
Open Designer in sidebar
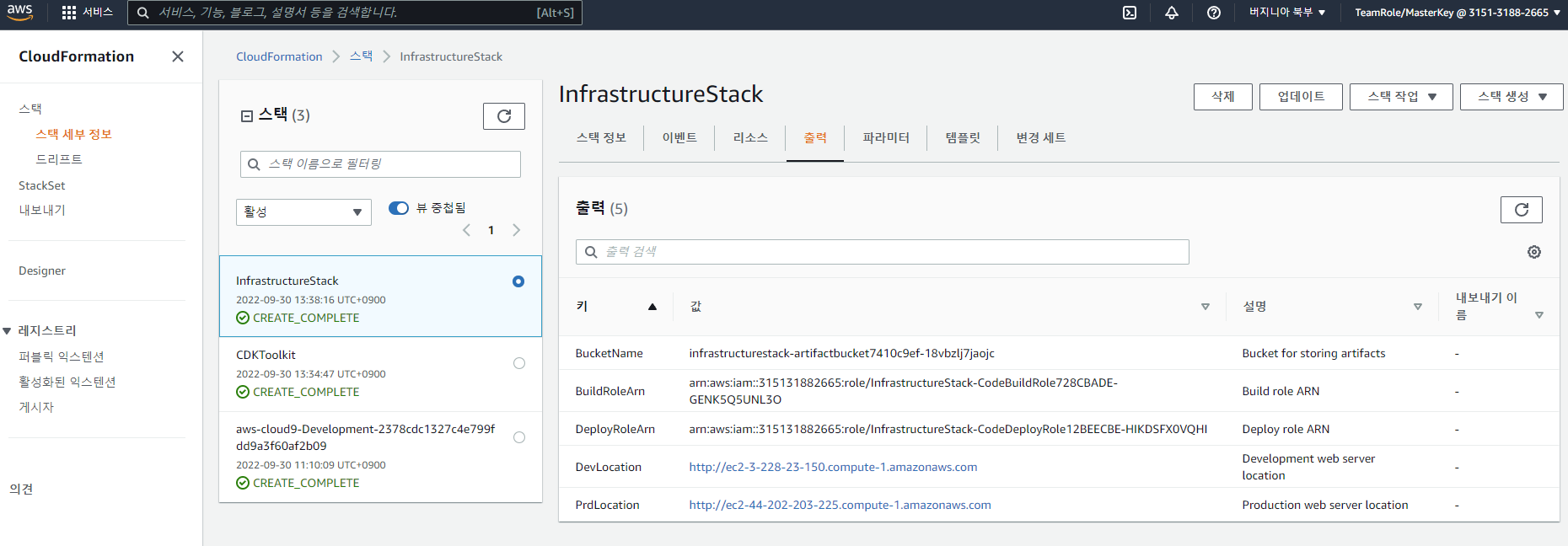[42, 270]
